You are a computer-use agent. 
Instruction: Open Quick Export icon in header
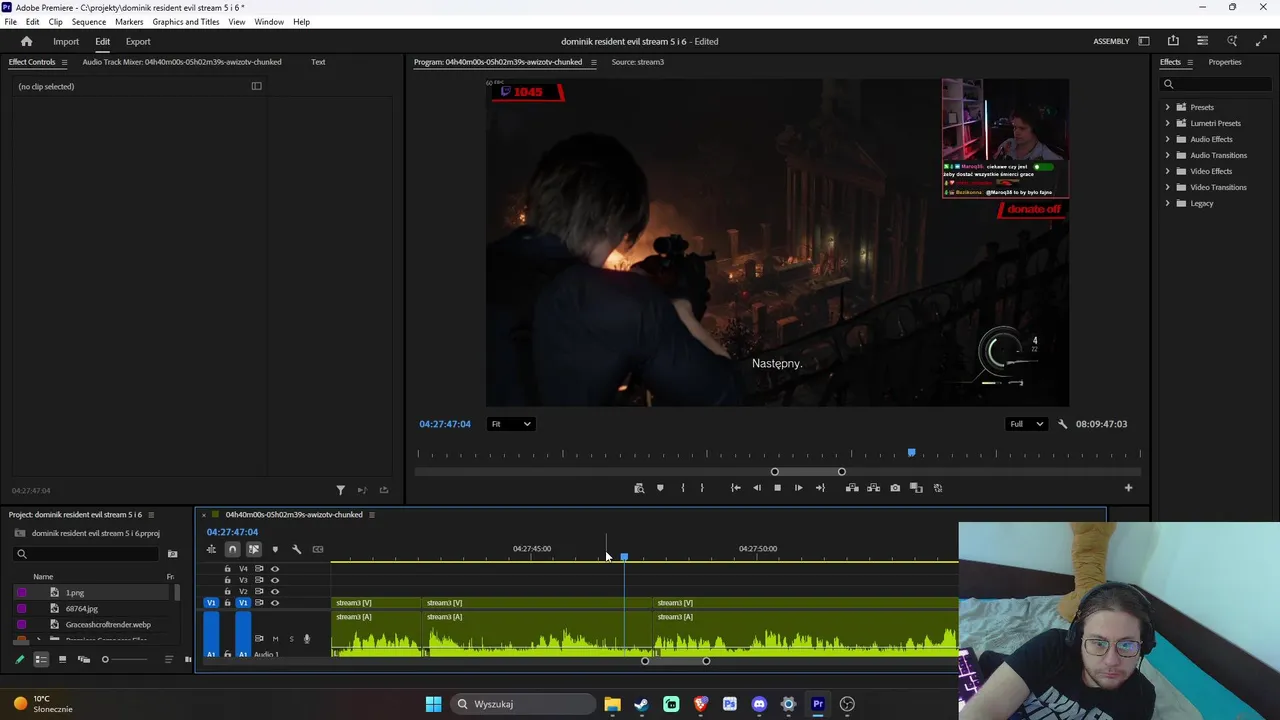coord(1173,41)
